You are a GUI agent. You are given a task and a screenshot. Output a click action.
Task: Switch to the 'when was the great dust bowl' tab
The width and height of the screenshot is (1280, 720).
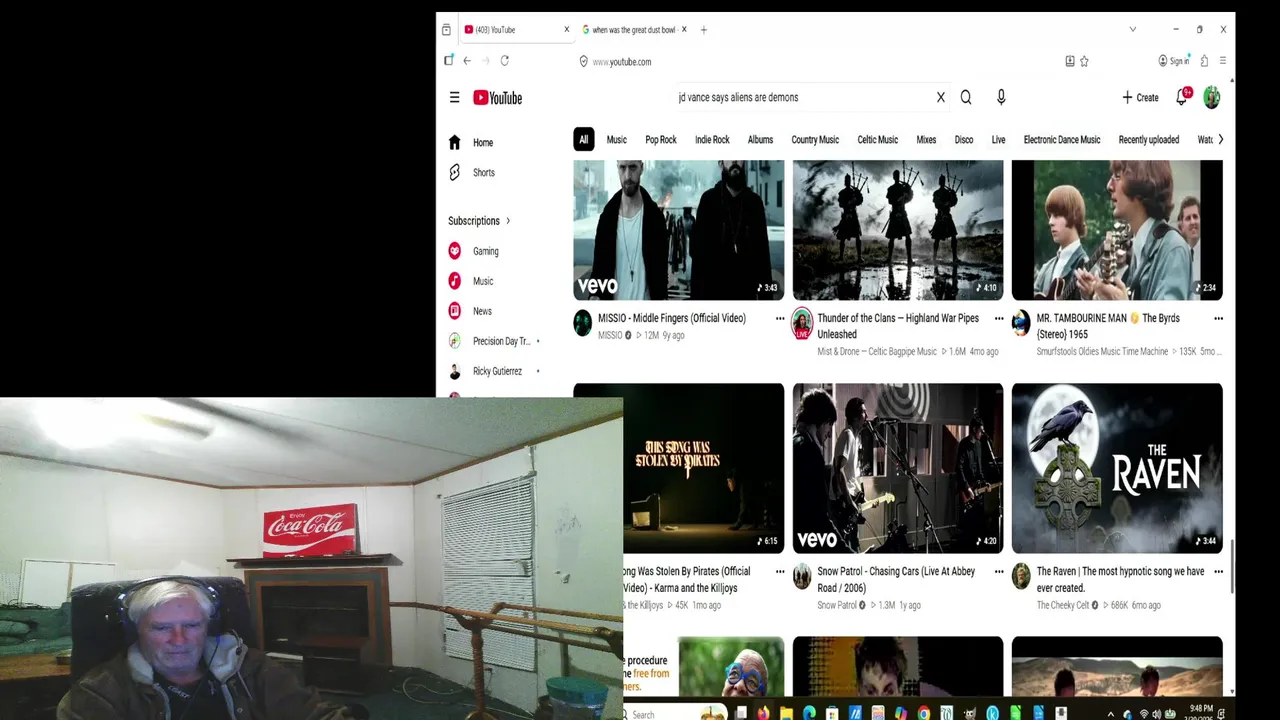[x=633, y=30]
